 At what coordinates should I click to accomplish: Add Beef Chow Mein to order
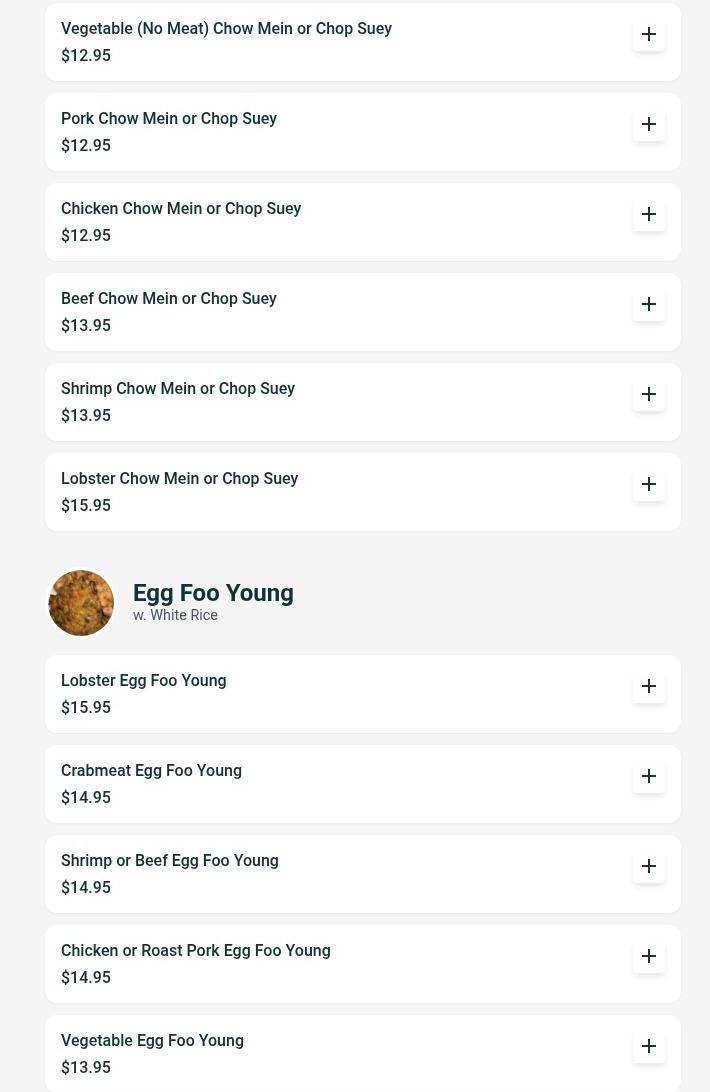coord(649,304)
